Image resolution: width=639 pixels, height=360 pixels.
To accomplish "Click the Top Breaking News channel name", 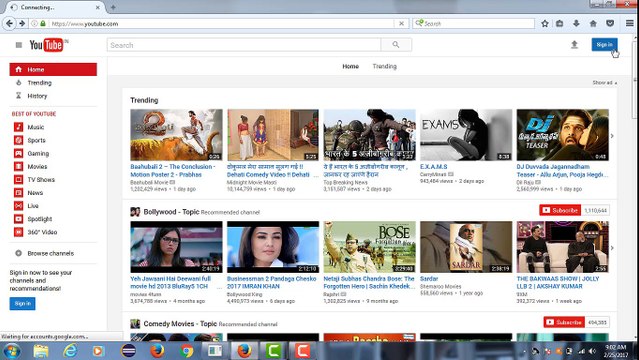I will pos(345,182).
